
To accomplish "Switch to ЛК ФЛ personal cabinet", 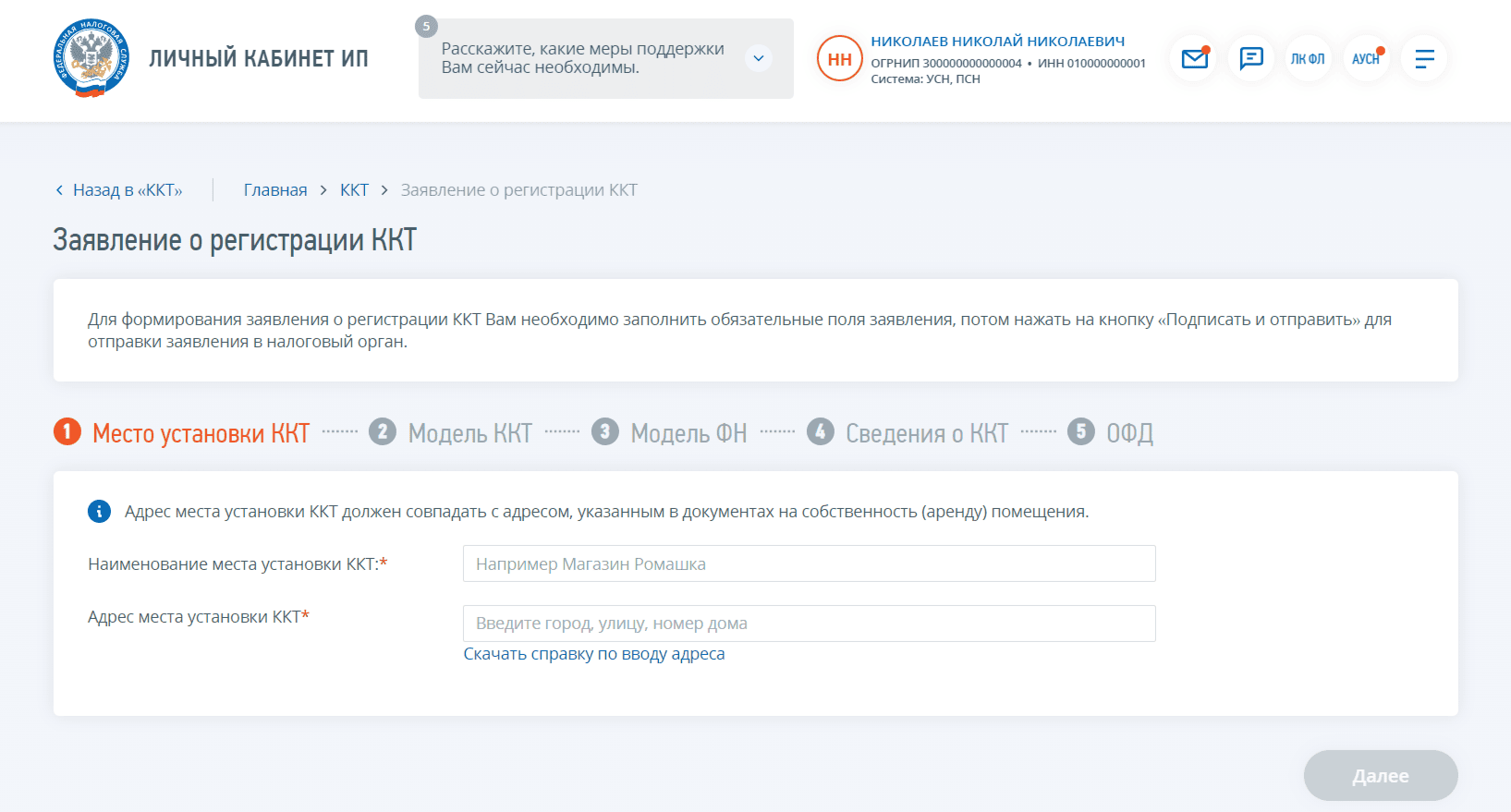I will (x=1307, y=58).
